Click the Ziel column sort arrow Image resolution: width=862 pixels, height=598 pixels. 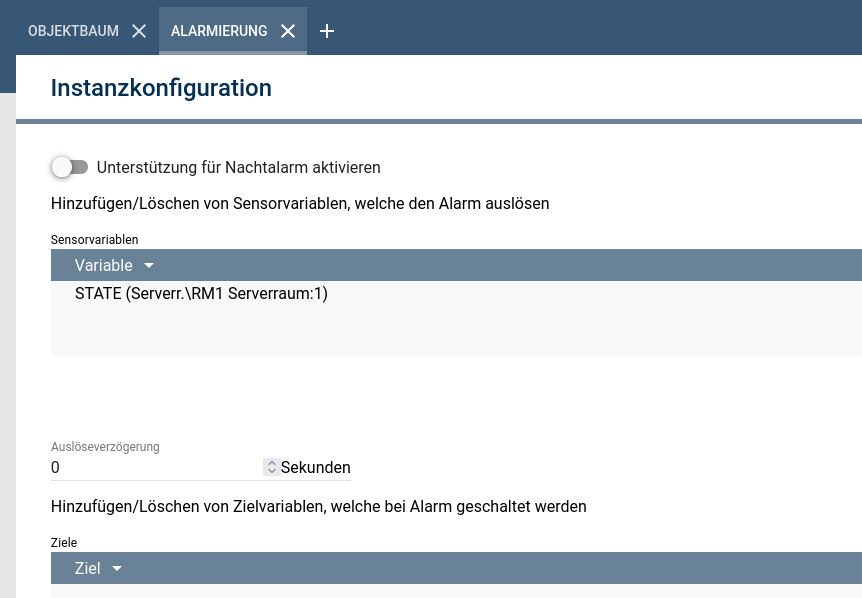coord(117,569)
